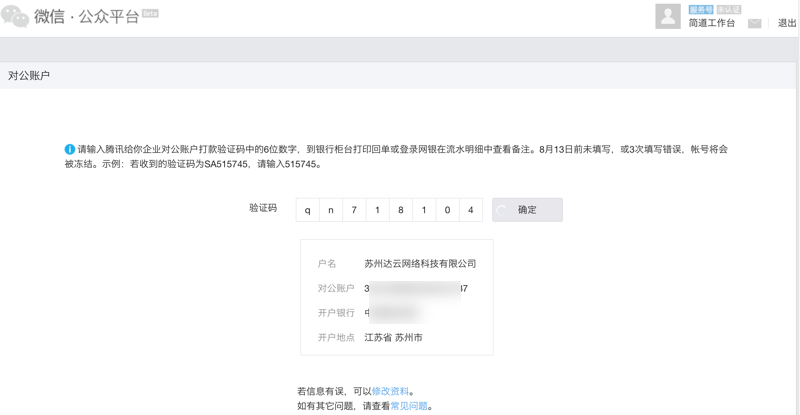The height and width of the screenshot is (415, 800).
Task: Click the 简道工作台 account name
Action: pos(712,23)
